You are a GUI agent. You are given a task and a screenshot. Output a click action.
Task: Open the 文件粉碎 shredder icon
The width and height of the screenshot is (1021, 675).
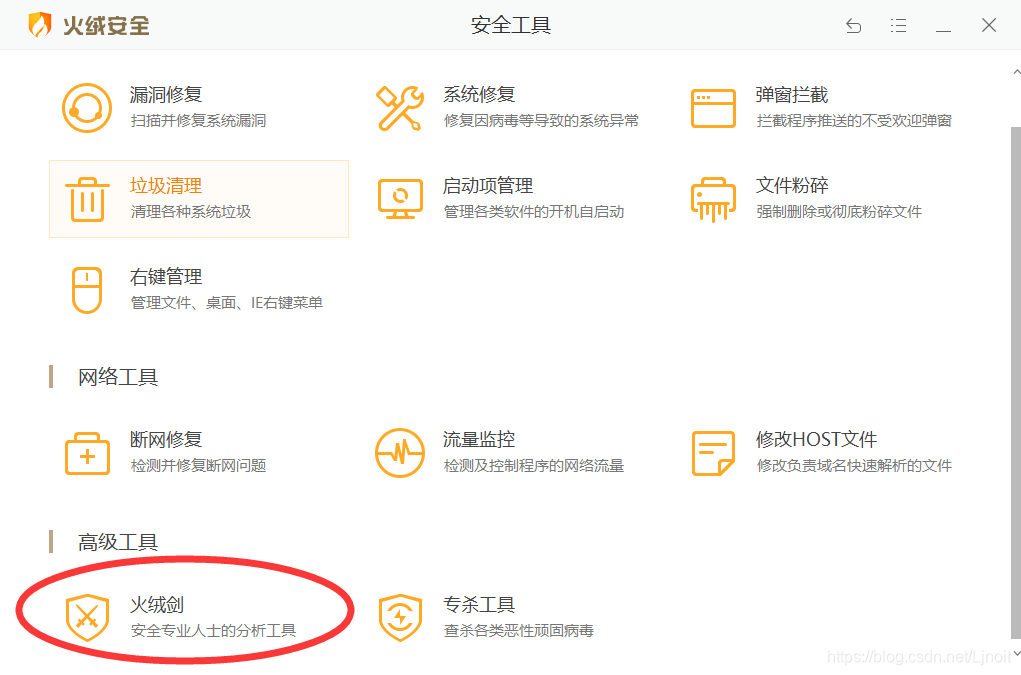pos(713,199)
